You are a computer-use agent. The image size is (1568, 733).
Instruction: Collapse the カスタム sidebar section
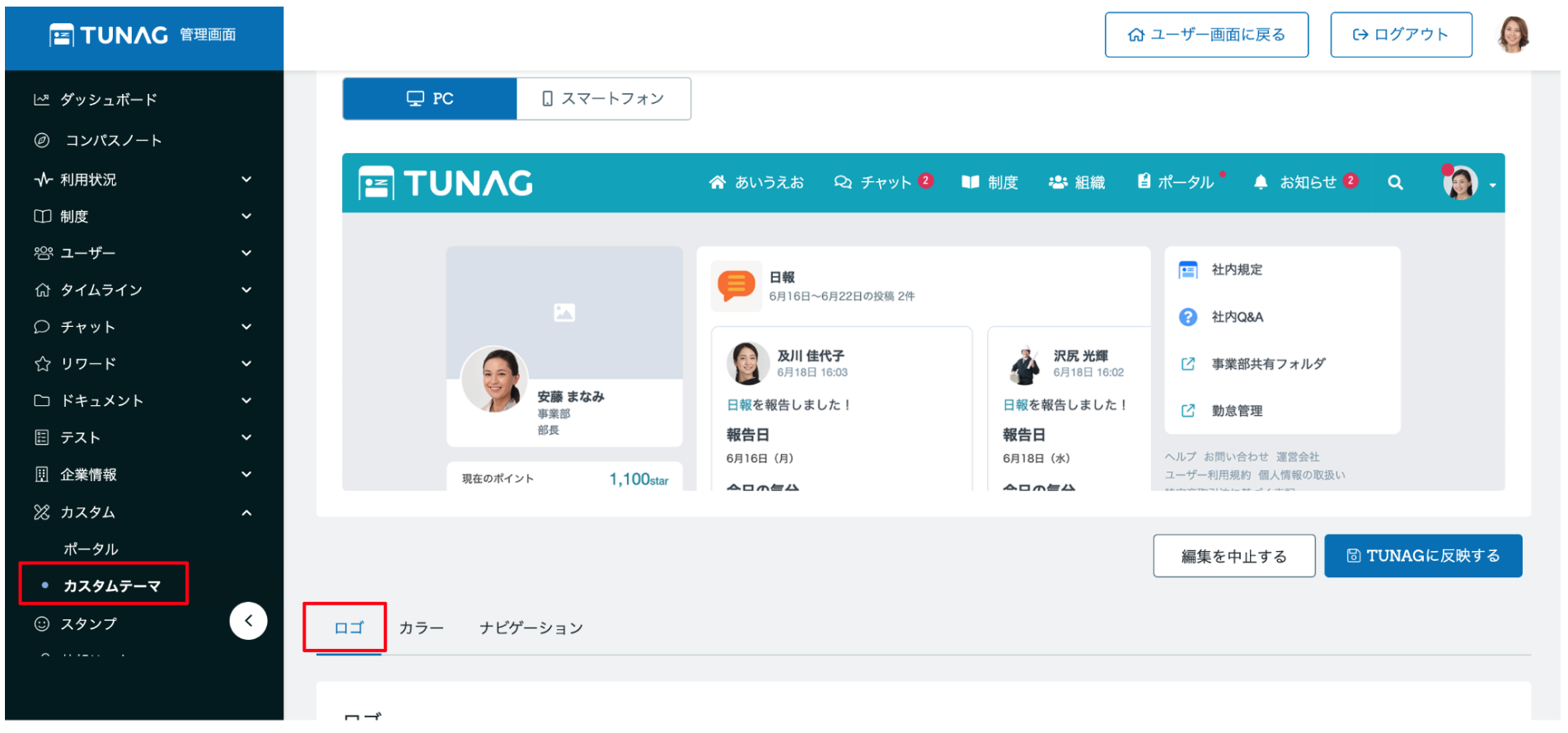[246, 513]
